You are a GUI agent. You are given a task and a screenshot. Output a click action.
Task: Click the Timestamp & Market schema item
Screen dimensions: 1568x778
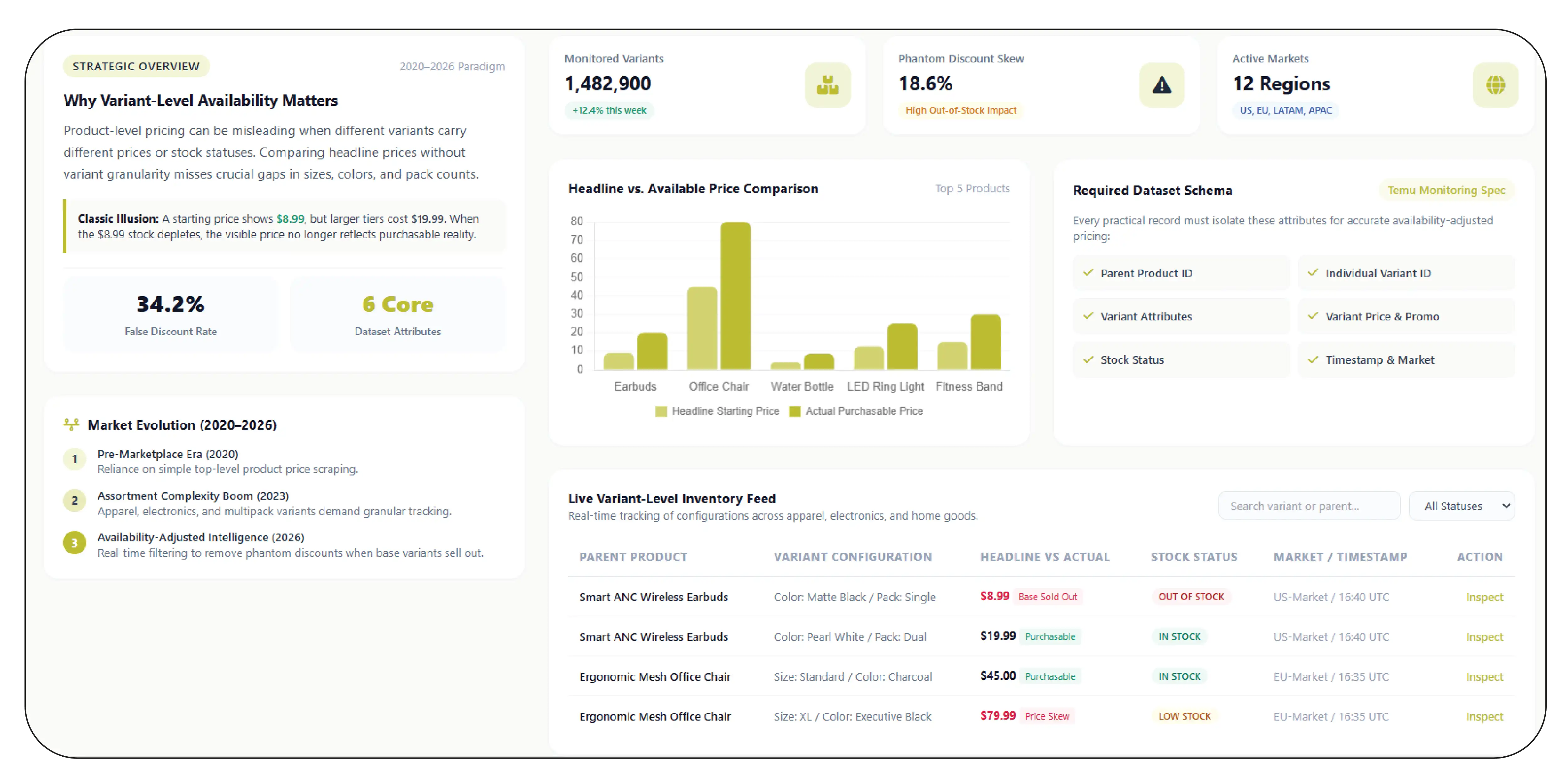1405,359
